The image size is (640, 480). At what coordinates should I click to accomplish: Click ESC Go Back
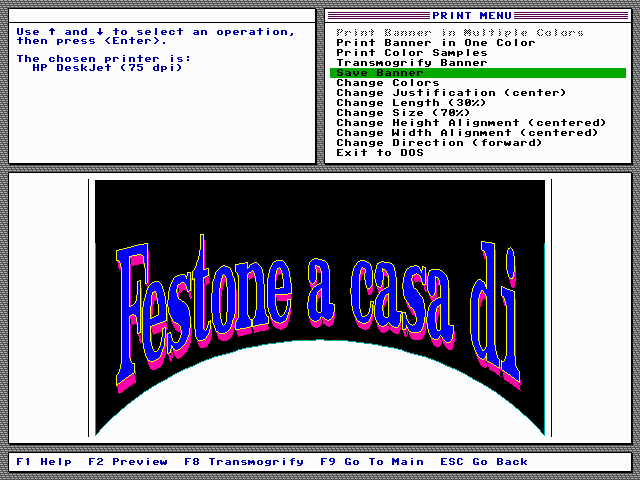click(484, 462)
